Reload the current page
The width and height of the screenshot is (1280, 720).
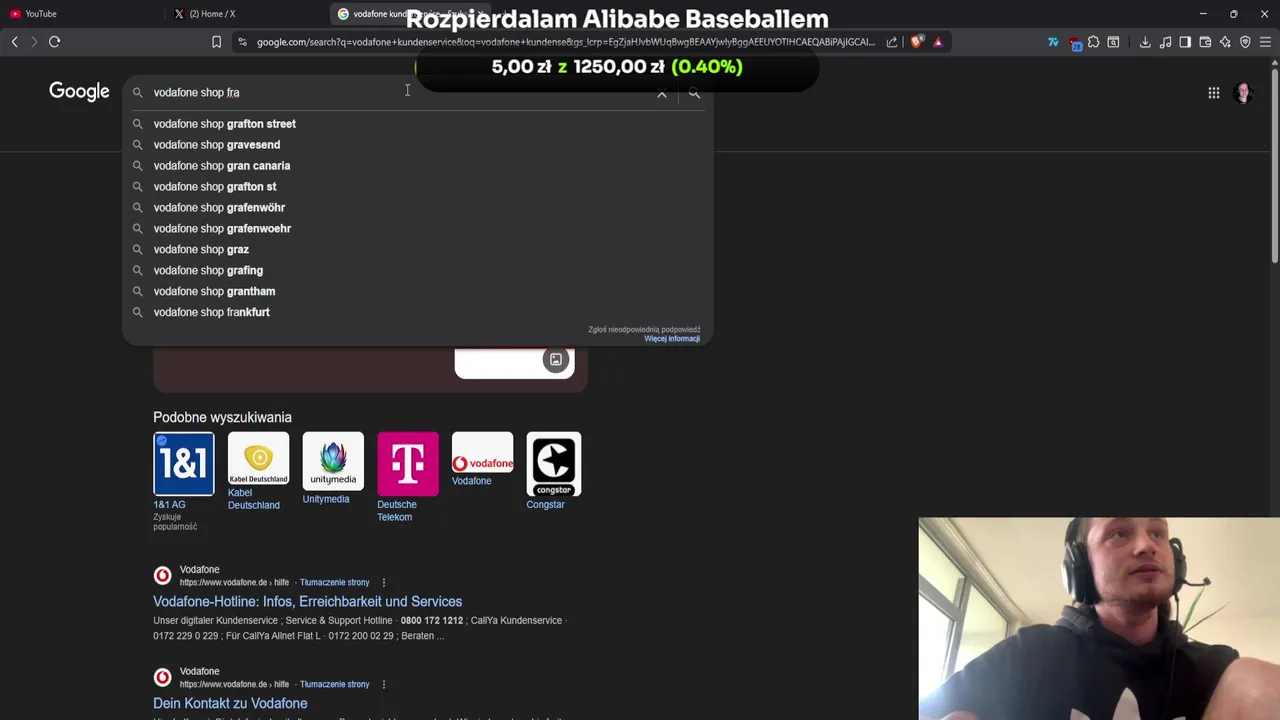click(x=55, y=42)
